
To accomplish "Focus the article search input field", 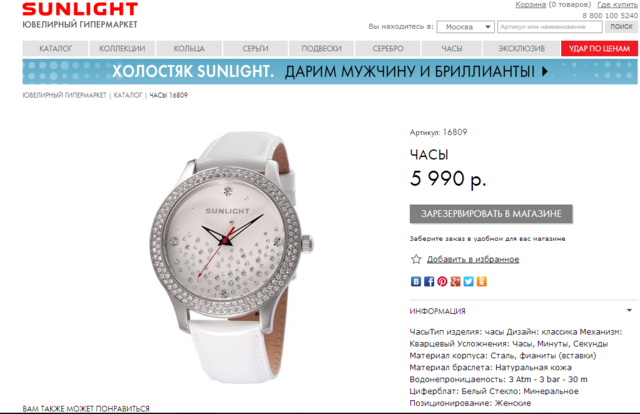I will tap(549, 27).
